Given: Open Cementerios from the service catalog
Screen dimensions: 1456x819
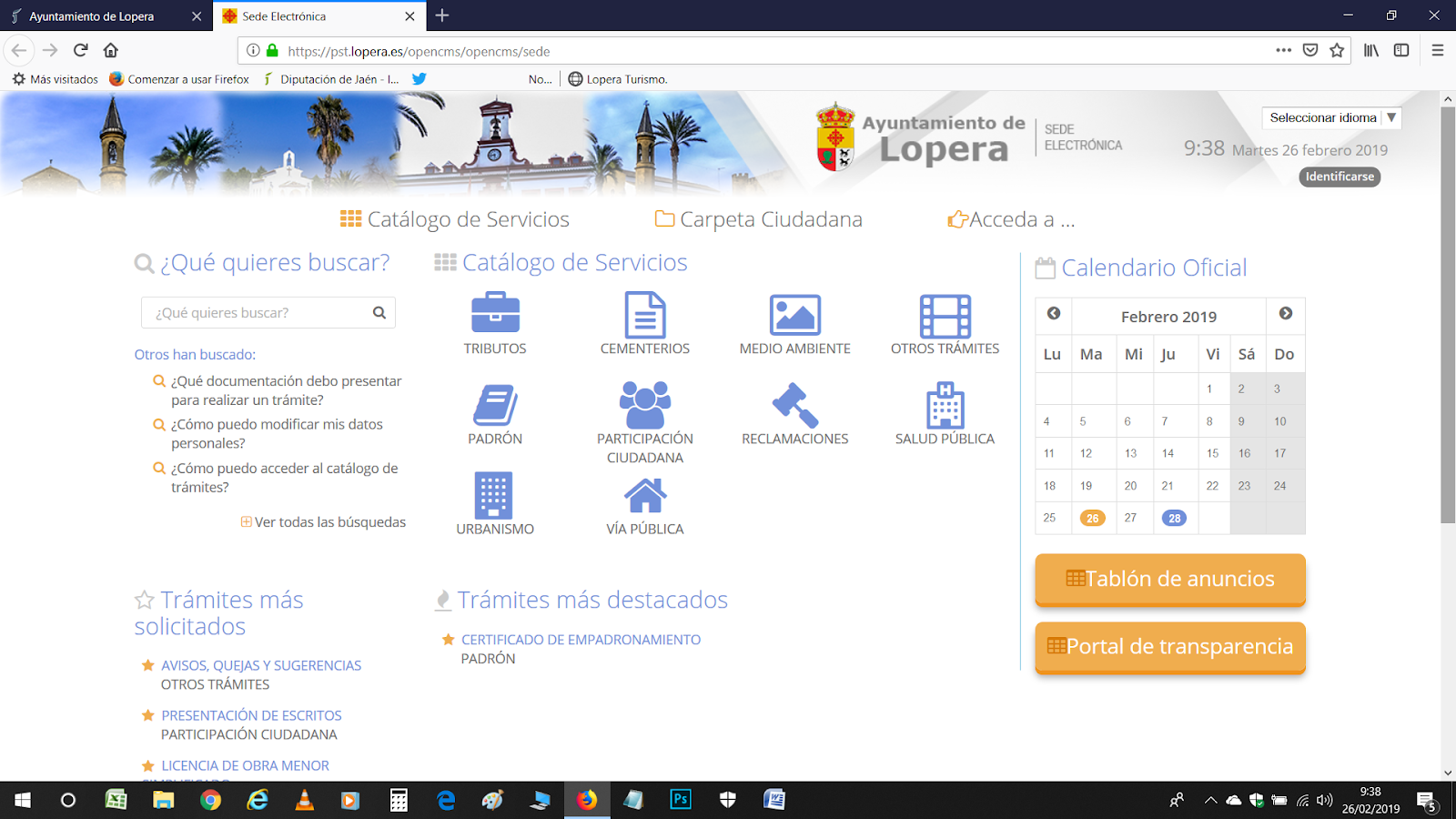Looking at the screenshot, I should click(x=644, y=314).
